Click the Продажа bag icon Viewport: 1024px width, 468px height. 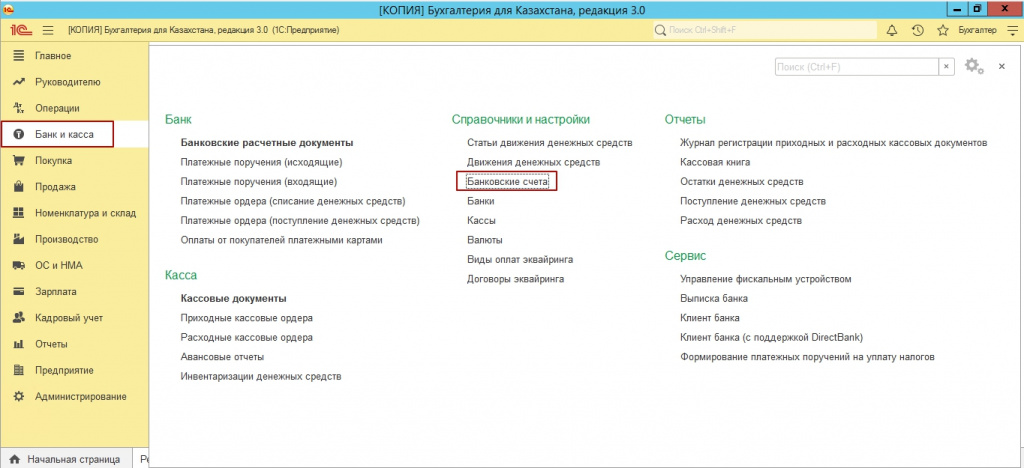[x=19, y=187]
